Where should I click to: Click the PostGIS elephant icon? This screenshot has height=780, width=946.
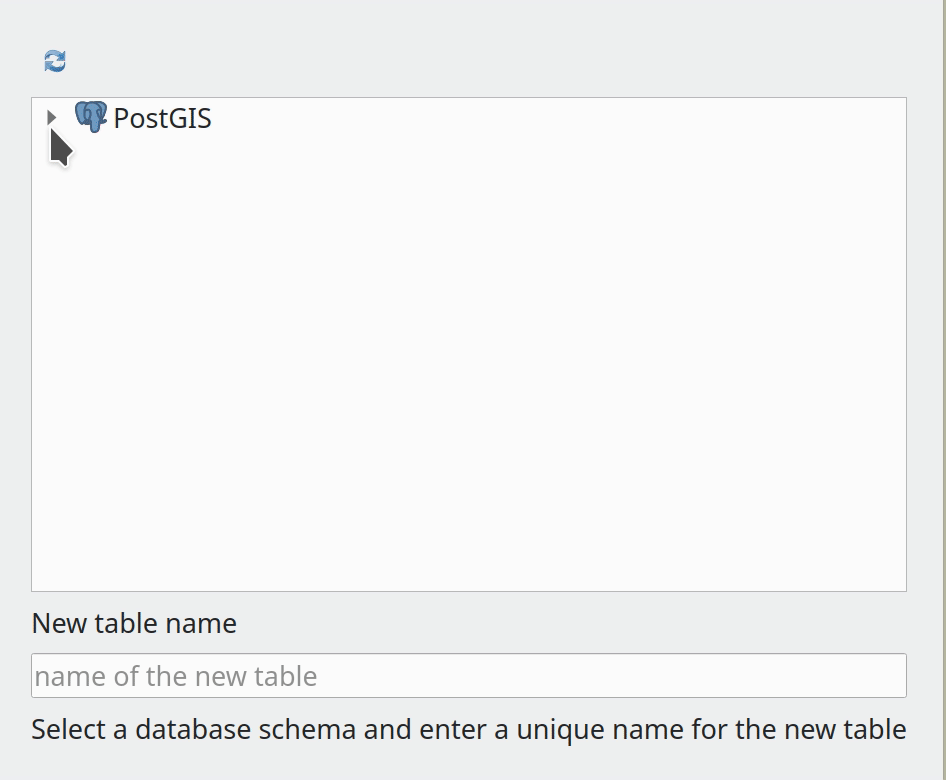click(91, 117)
